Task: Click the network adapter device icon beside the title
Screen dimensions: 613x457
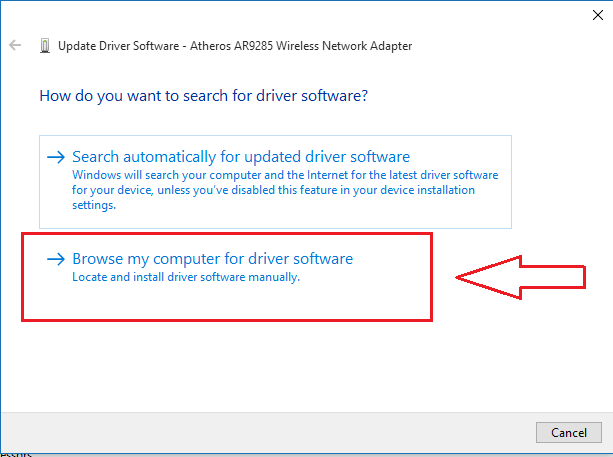Action: click(45, 46)
